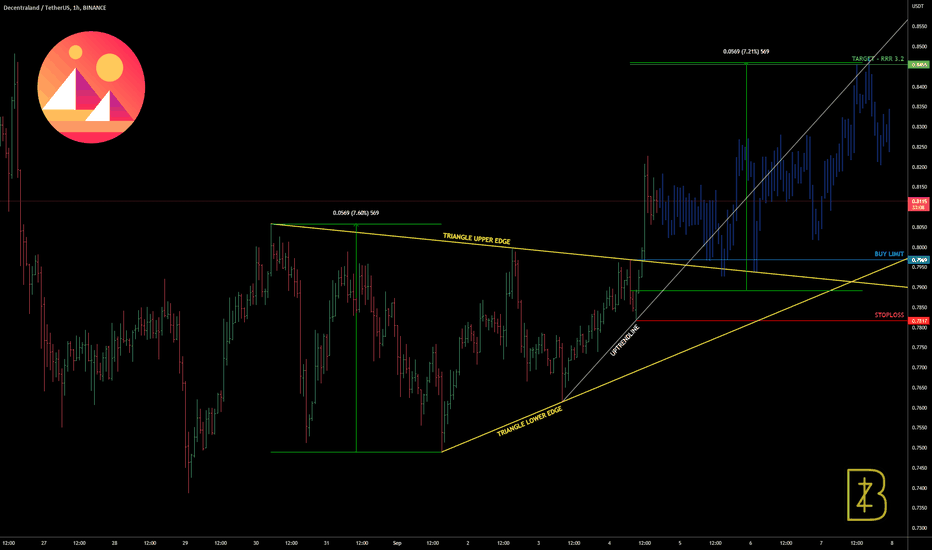Click 0.8500 on the price axis
The height and width of the screenshot is (550, 932).
pos(920,46)
